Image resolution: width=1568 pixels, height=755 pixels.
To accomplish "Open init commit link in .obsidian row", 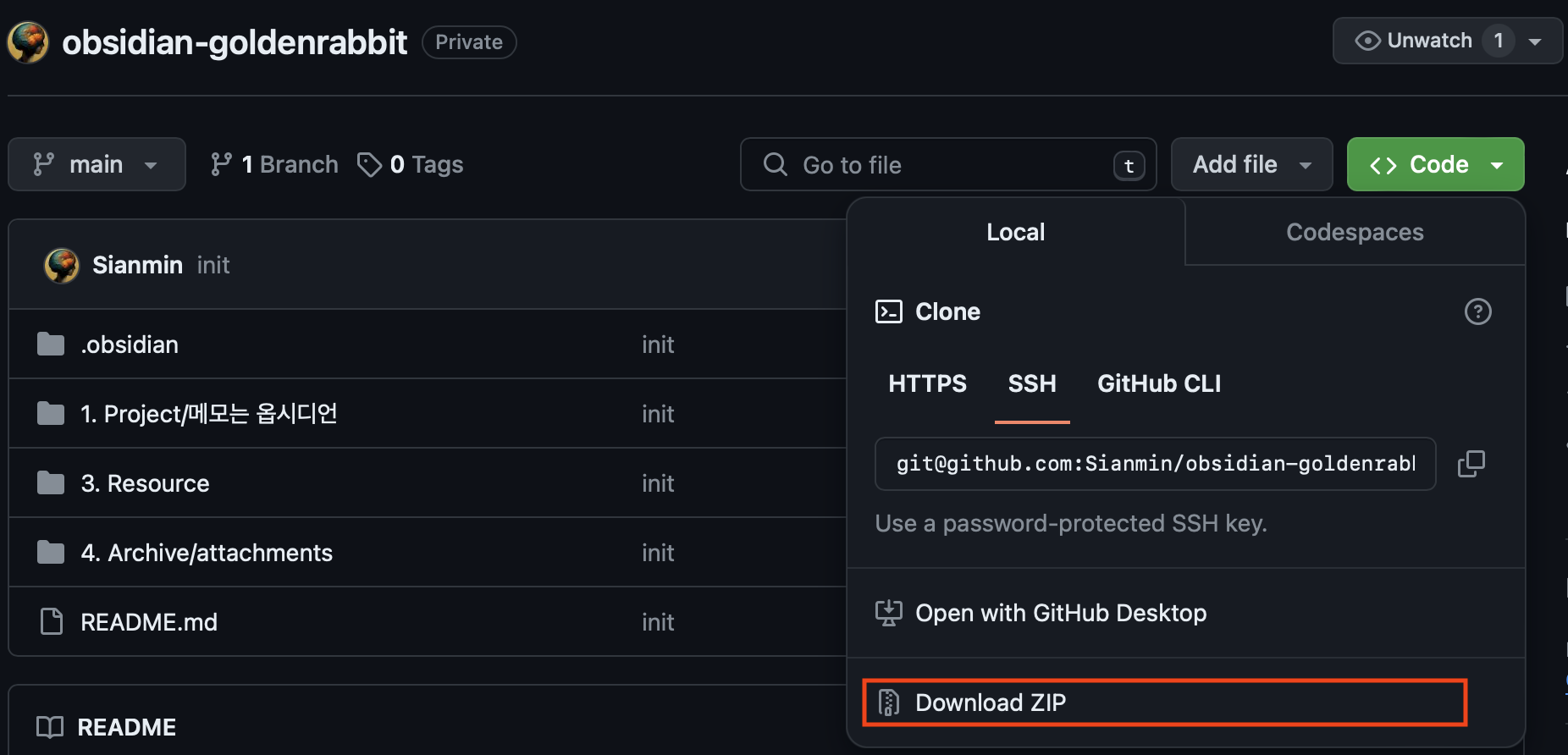I will click(x=658, y=344).
